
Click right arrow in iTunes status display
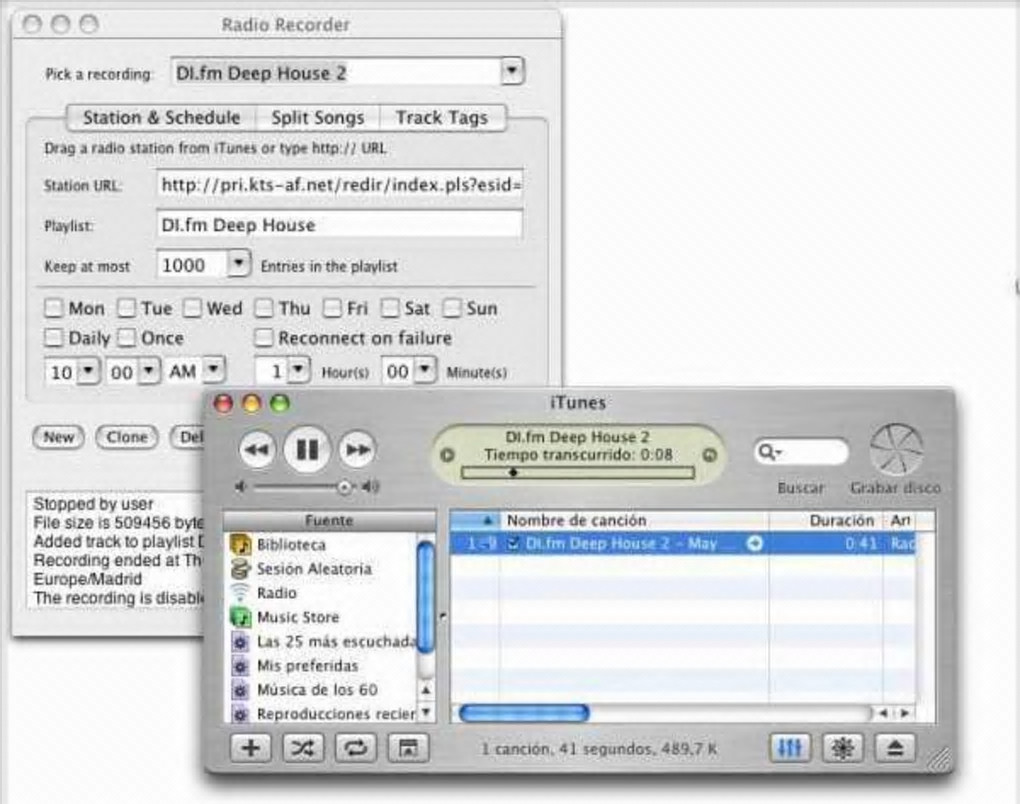click(710, 455)
